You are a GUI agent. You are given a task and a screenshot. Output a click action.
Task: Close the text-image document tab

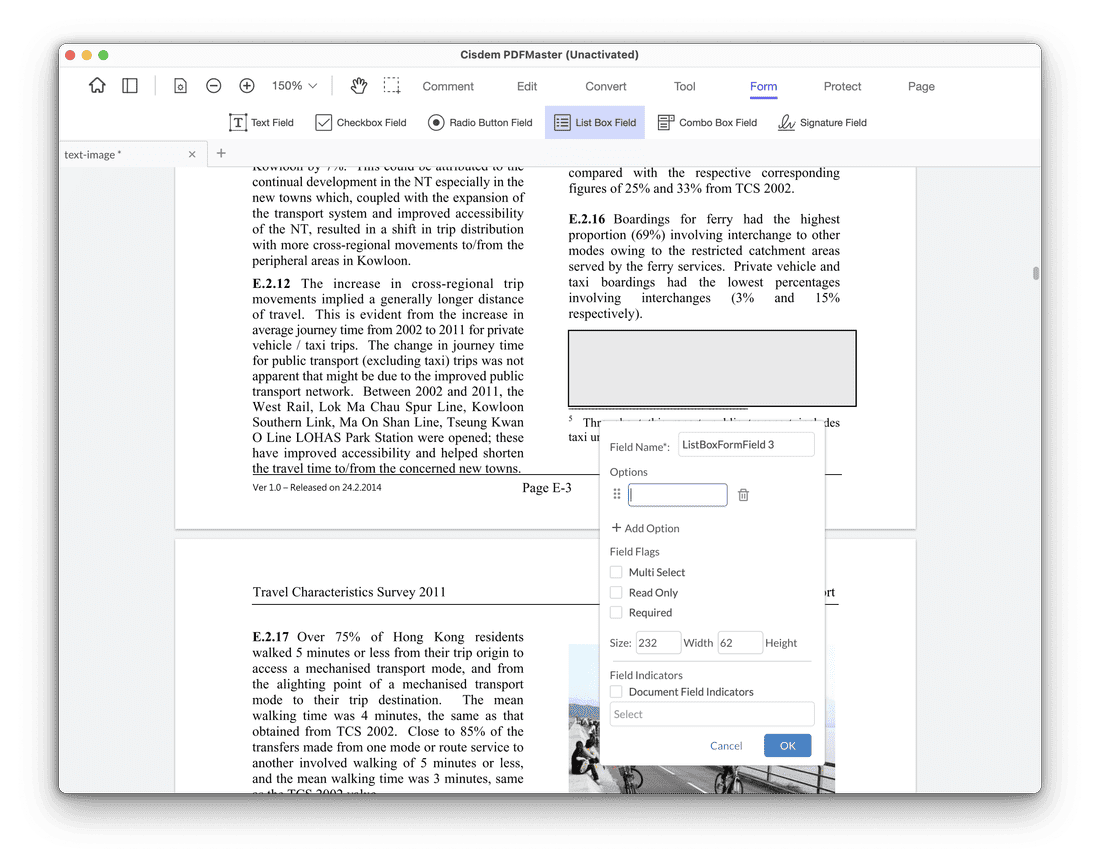192,154
